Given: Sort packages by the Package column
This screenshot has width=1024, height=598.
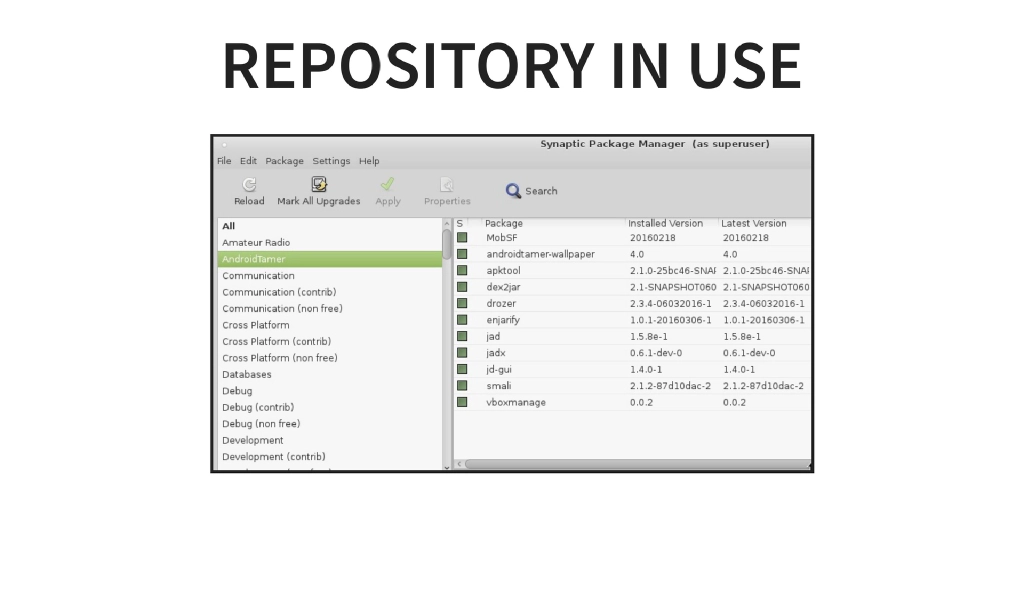Looking at the screenshot, I should pos(505,222).
